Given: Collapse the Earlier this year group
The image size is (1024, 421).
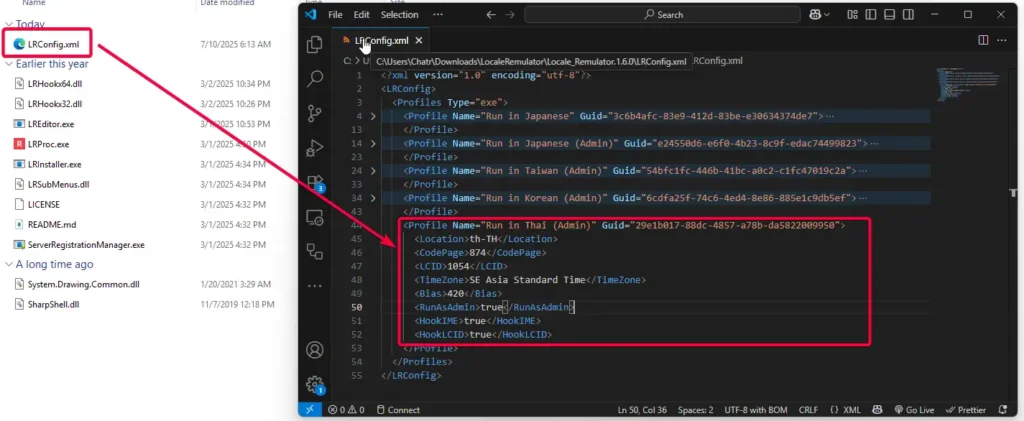Looking at the screenshot, I should (8, 64).
